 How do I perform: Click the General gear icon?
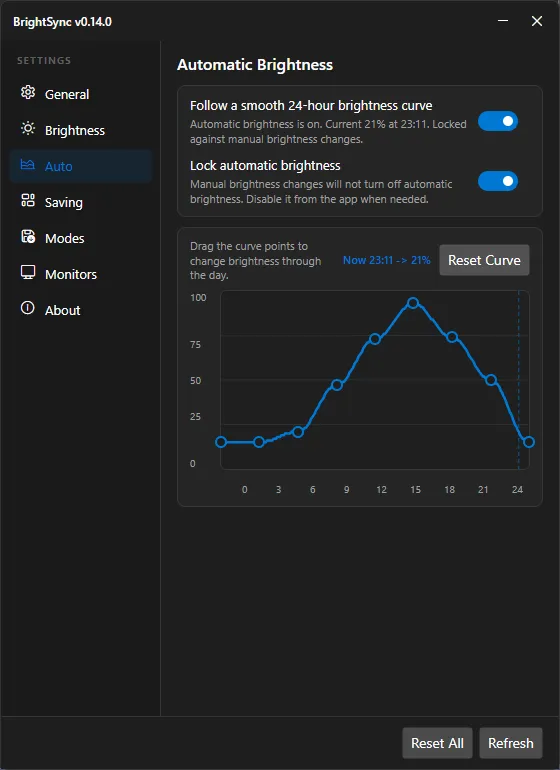coord(28,92)
